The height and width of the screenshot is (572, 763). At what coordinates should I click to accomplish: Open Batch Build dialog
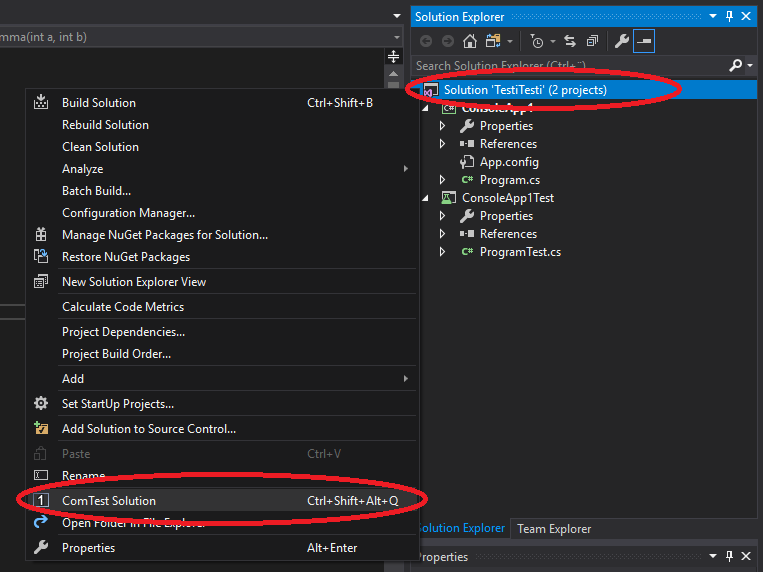pyautogui.click(x=222, y=191)
